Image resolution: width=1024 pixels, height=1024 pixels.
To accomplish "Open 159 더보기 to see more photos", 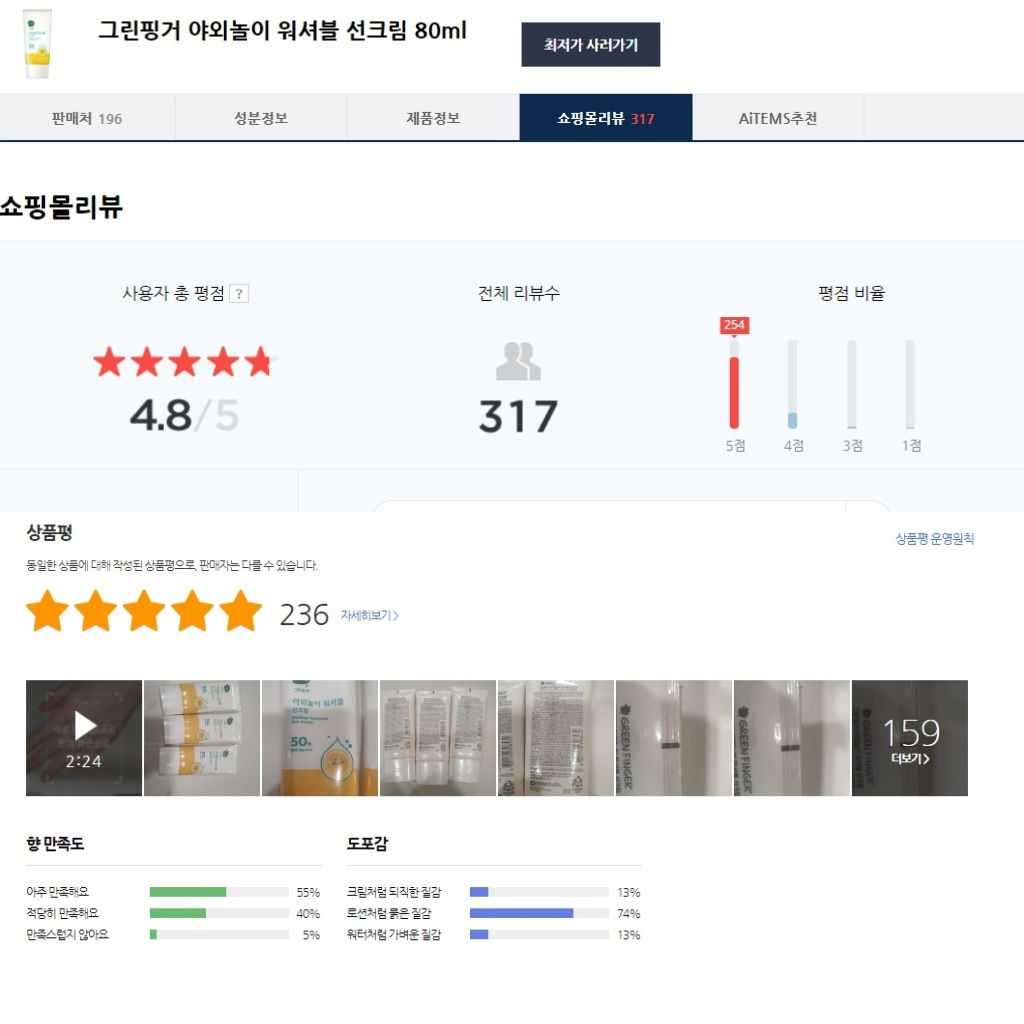I will [x=910, y=738].
